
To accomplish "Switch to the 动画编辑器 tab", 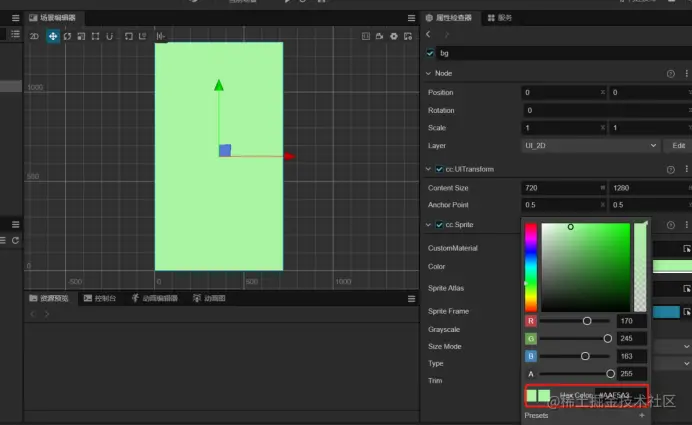I will (x=155, y=298).
